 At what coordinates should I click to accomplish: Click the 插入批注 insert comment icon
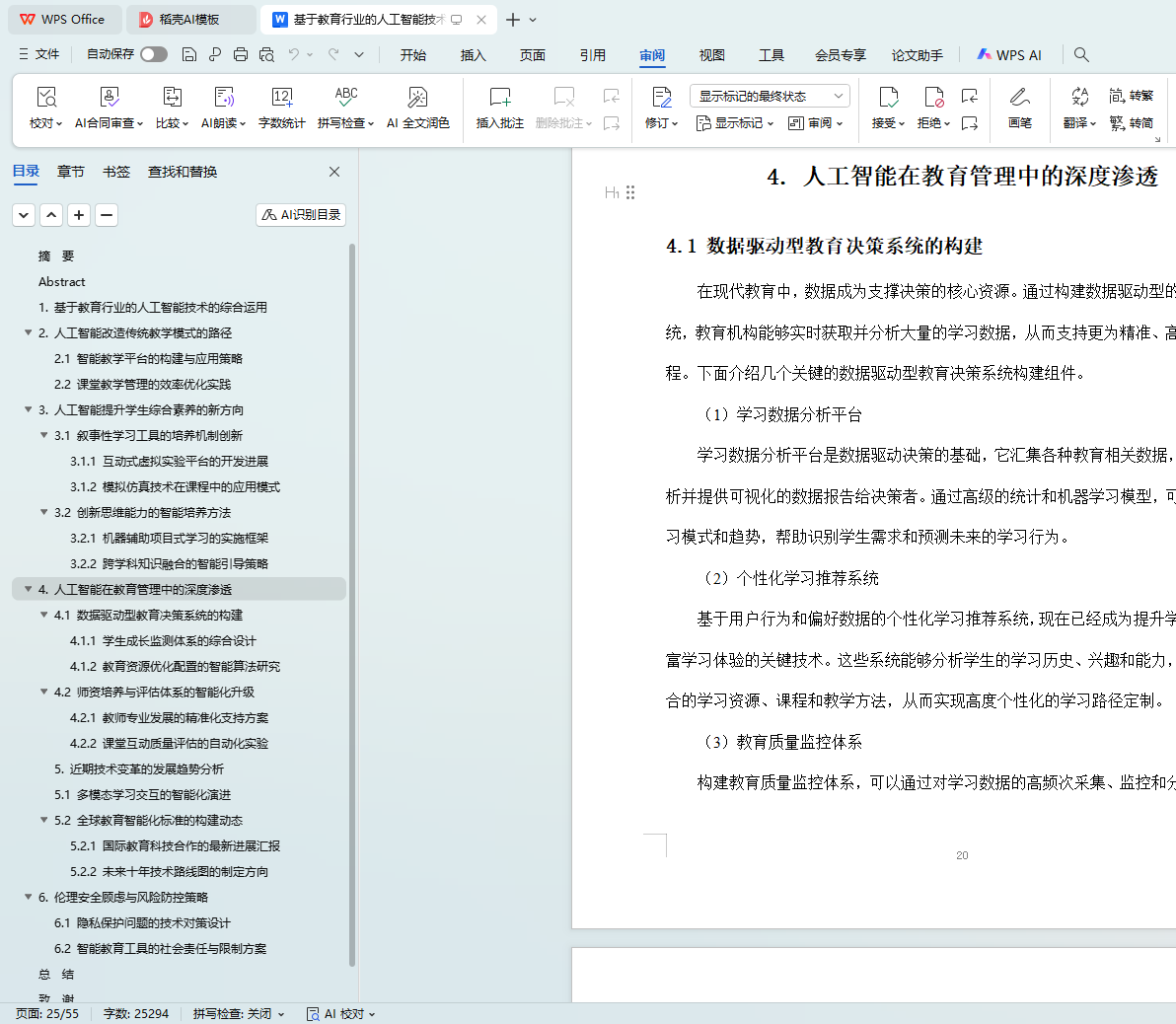pos(499,98)
